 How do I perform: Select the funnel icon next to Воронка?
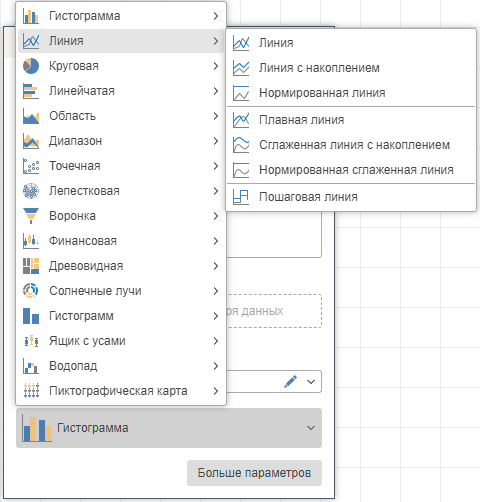tap(31, 216)
